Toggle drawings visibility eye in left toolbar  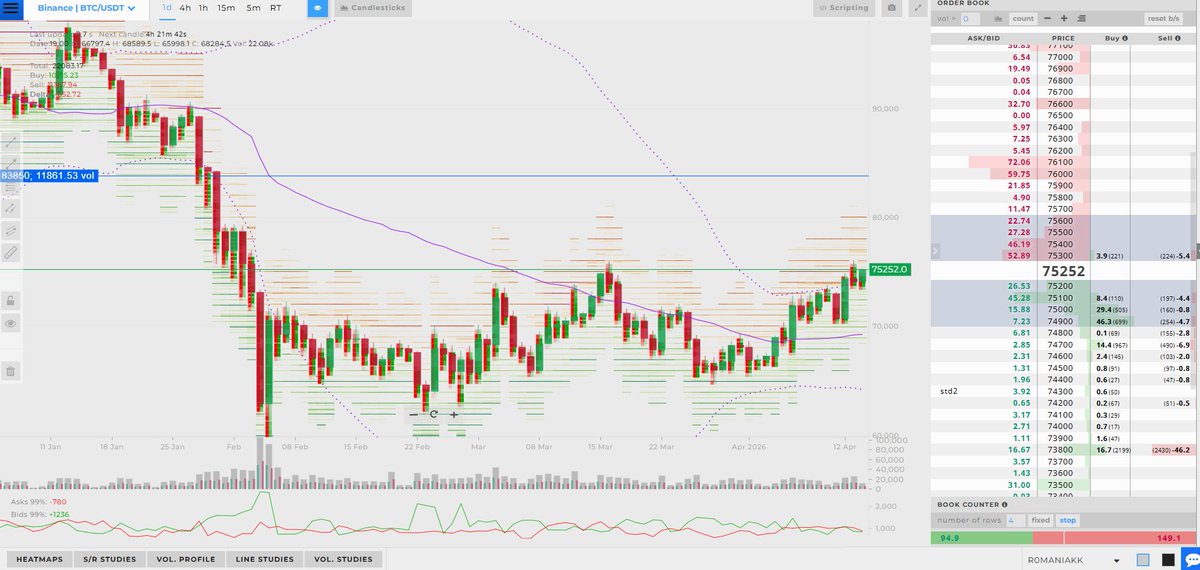tap(11, 323)
